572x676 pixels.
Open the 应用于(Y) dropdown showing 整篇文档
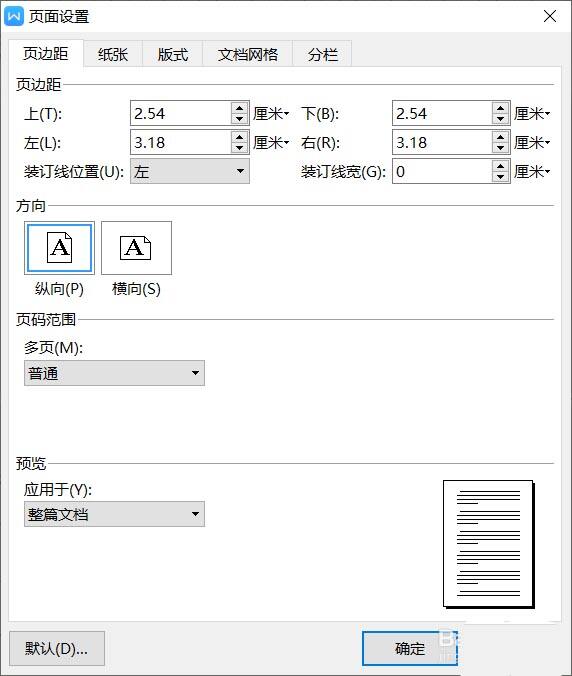click(114, 514)
